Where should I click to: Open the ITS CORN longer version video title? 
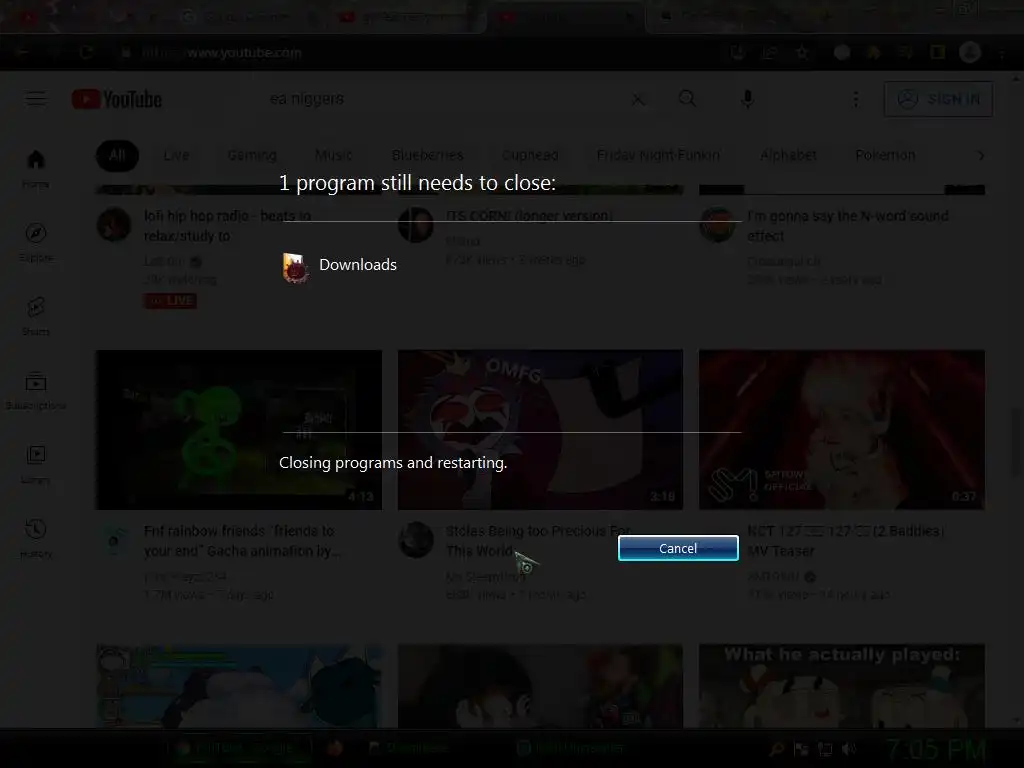[530, 216]
